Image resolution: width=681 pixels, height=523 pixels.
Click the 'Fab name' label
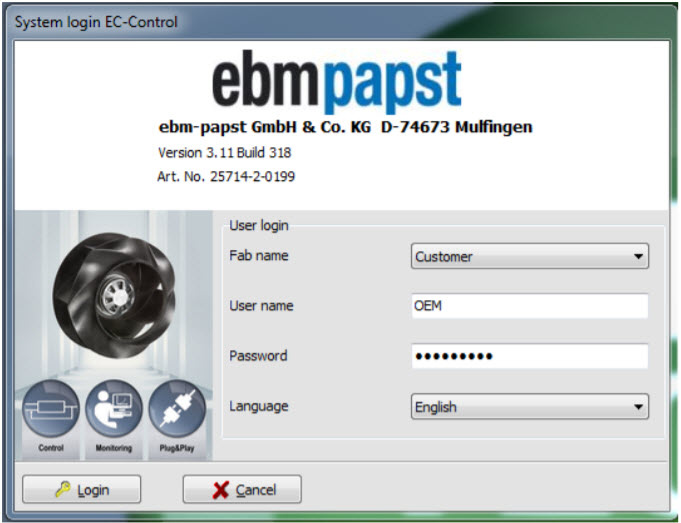[x=258, y=255]
